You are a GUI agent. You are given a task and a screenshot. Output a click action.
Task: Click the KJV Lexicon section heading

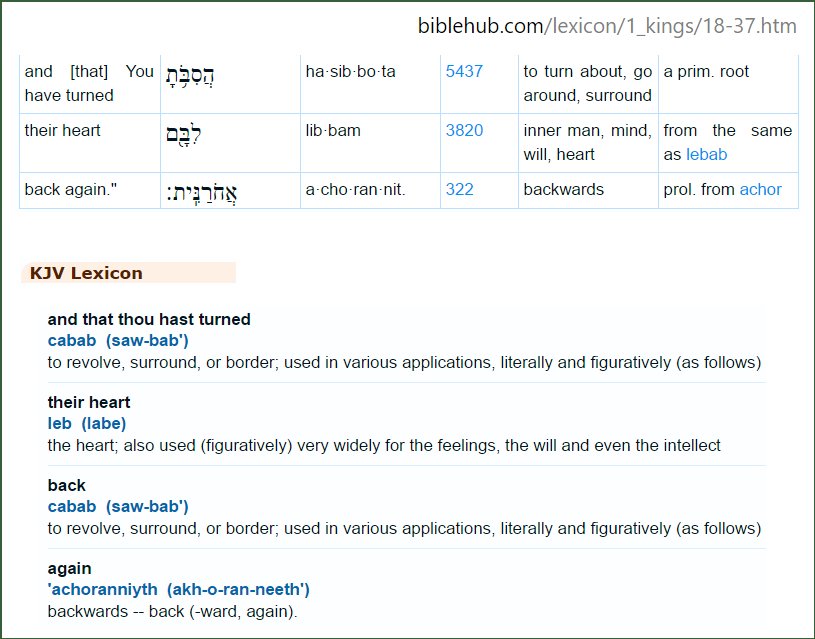click(x=86, y=273)
